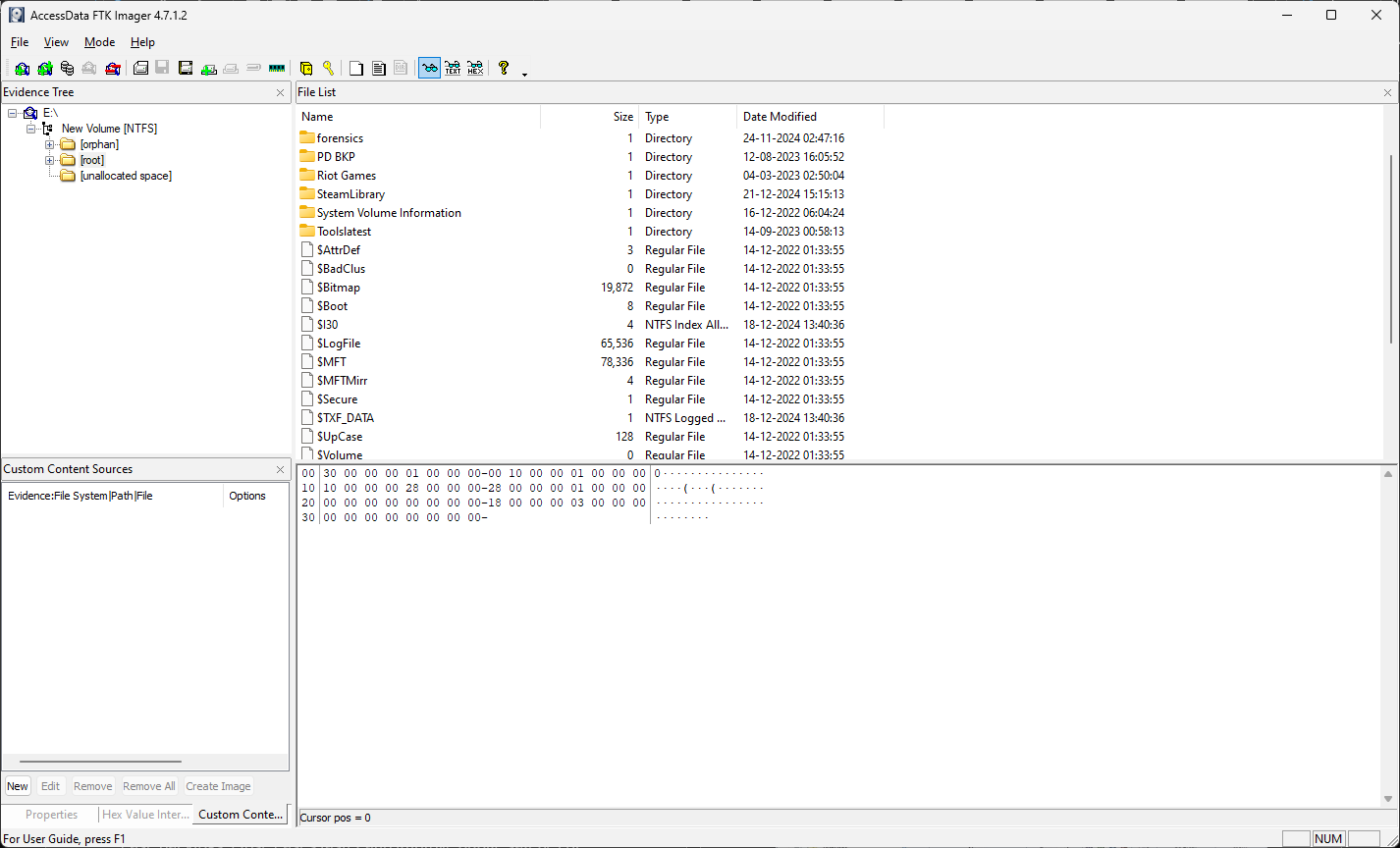Toggle the view files as HEX icon
1400x848 pixels.
(475, 69)
